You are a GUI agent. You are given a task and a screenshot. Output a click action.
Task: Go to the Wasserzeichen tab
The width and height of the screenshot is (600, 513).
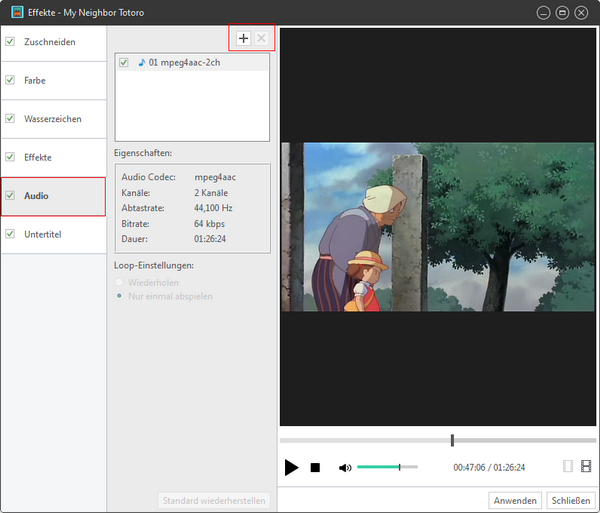tap(54, 119)
